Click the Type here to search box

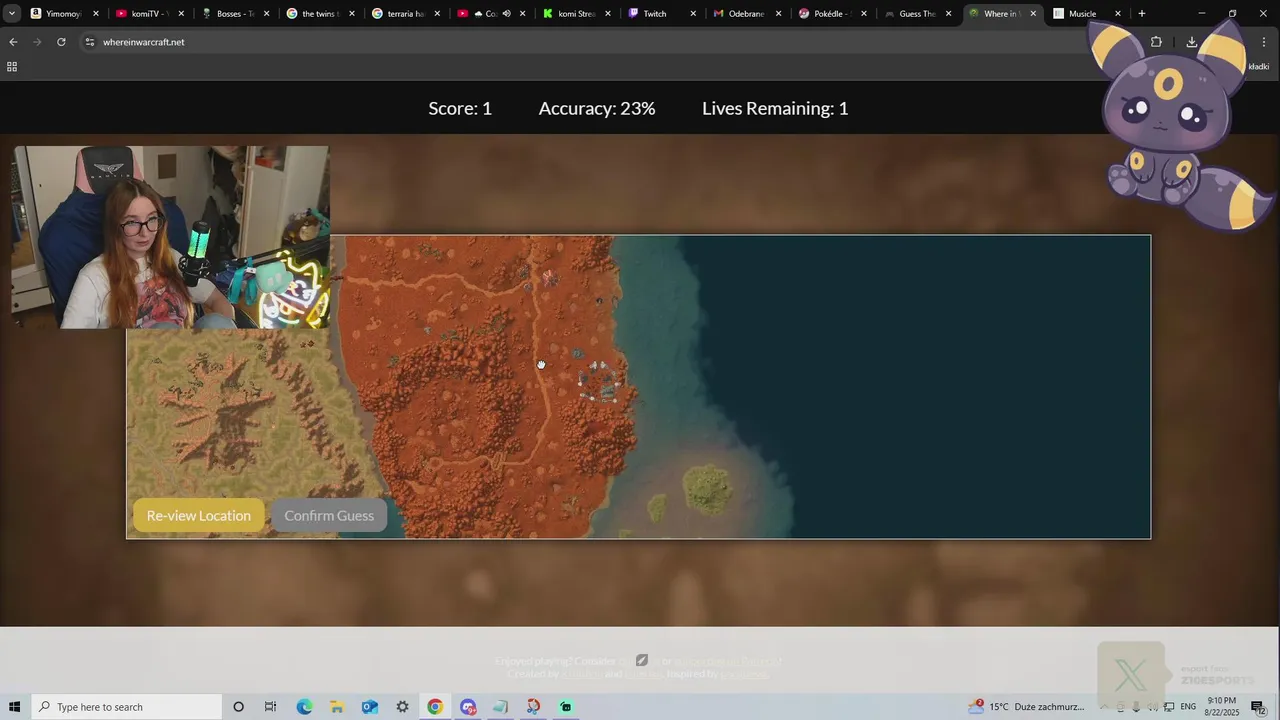[126, 707]
